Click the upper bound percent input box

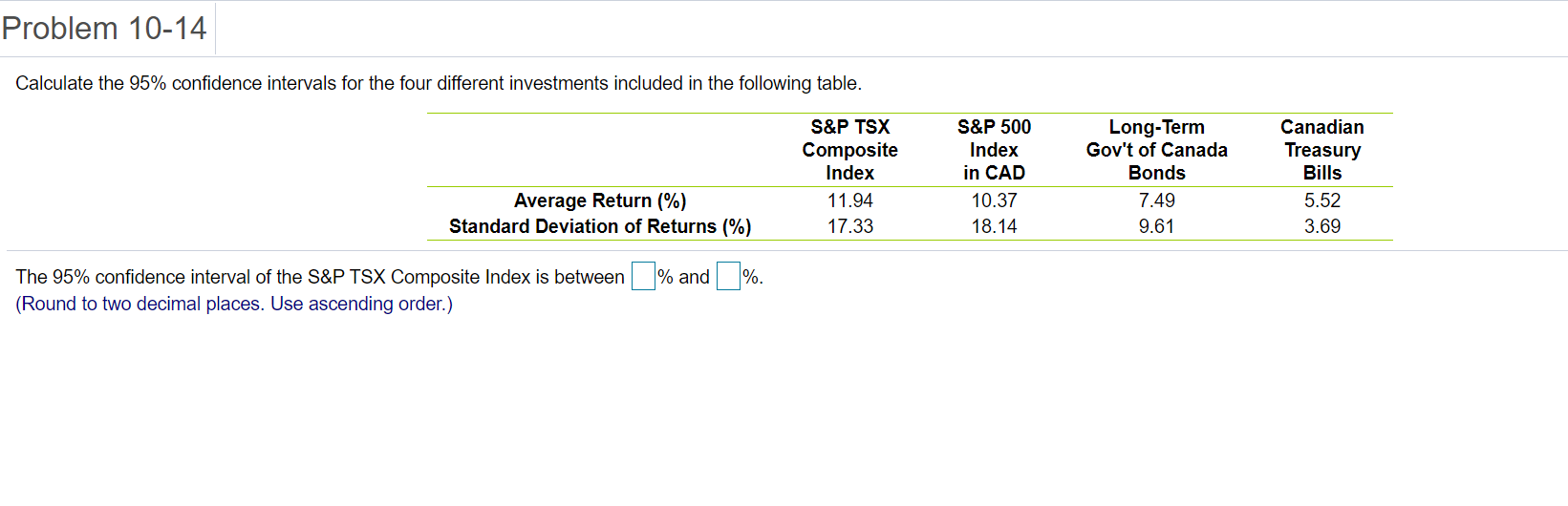(x=728, y=277)
